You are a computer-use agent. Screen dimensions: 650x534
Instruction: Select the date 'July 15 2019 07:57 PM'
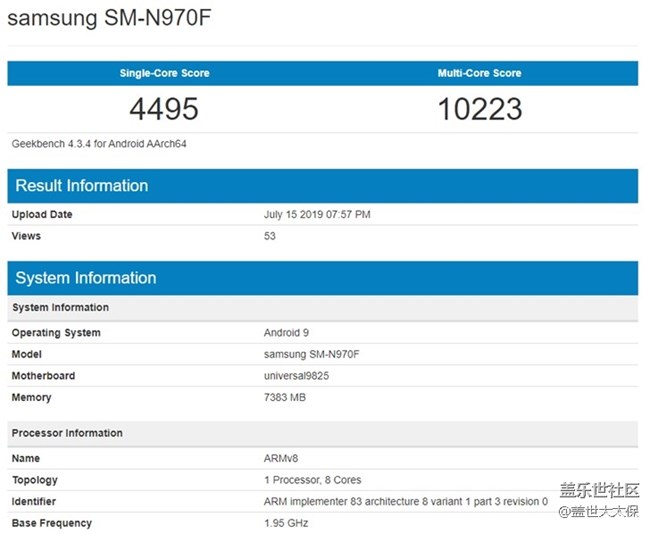pos(317,214)
